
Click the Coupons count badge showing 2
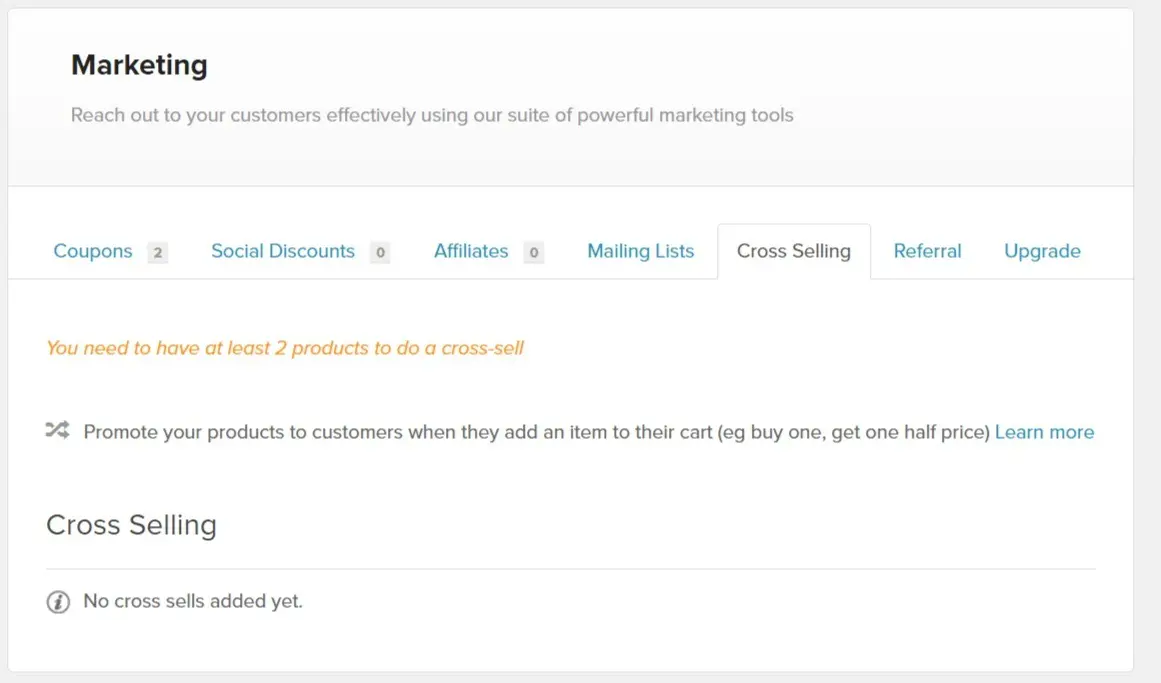pyautogui.click(x=157, y=253)
